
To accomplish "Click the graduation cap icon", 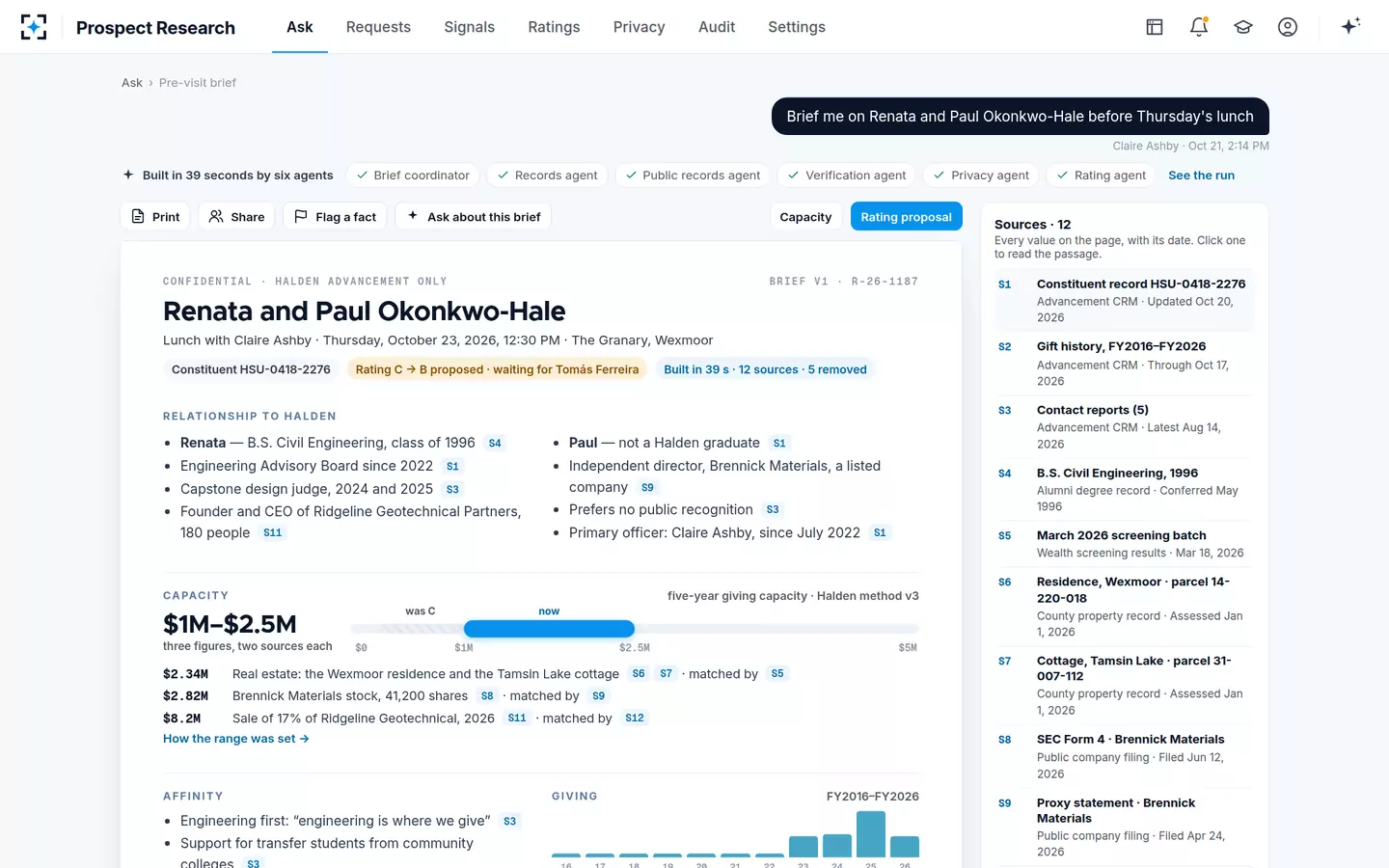I will [x=1243, y=27].
